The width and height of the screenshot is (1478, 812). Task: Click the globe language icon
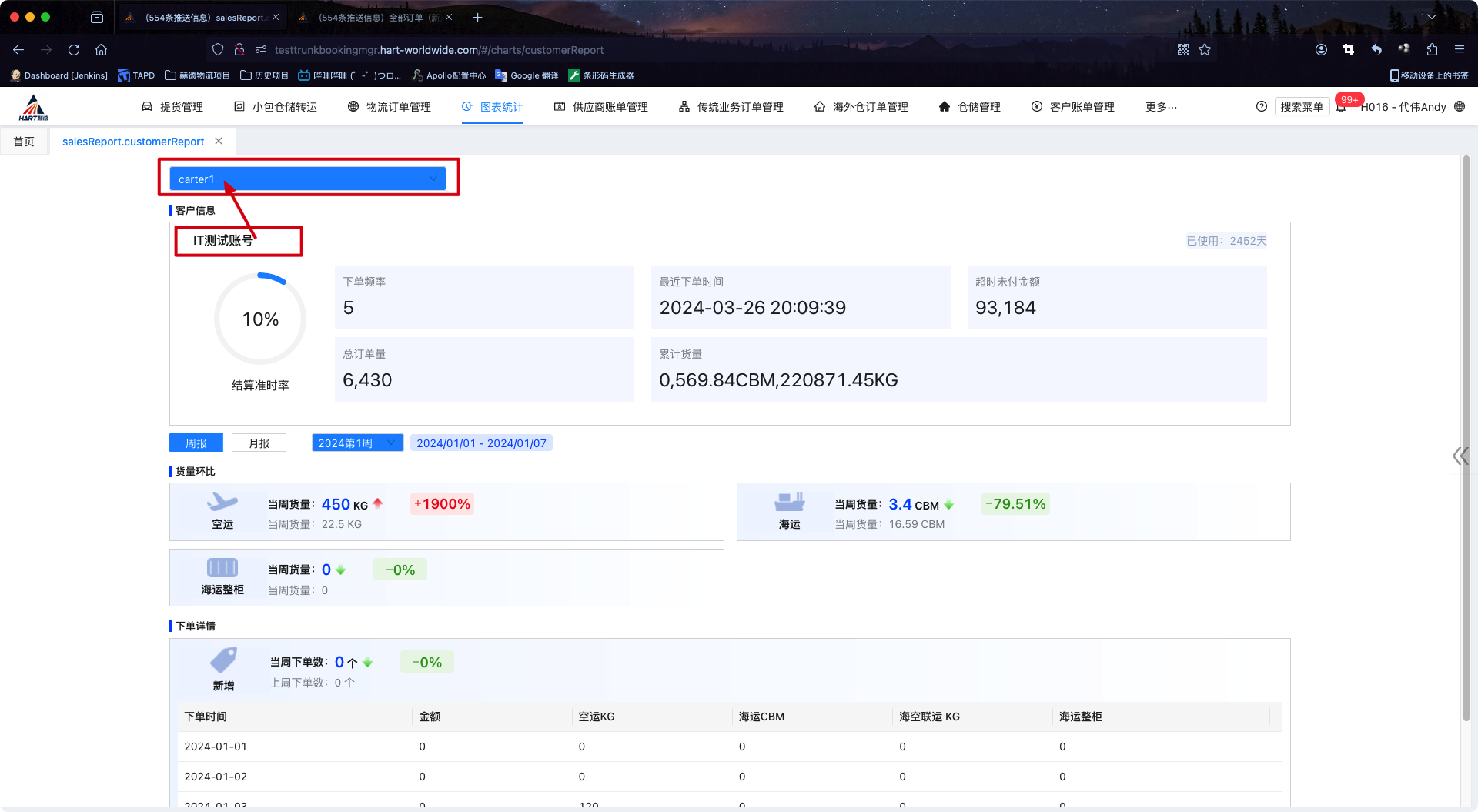[1460, 107]
